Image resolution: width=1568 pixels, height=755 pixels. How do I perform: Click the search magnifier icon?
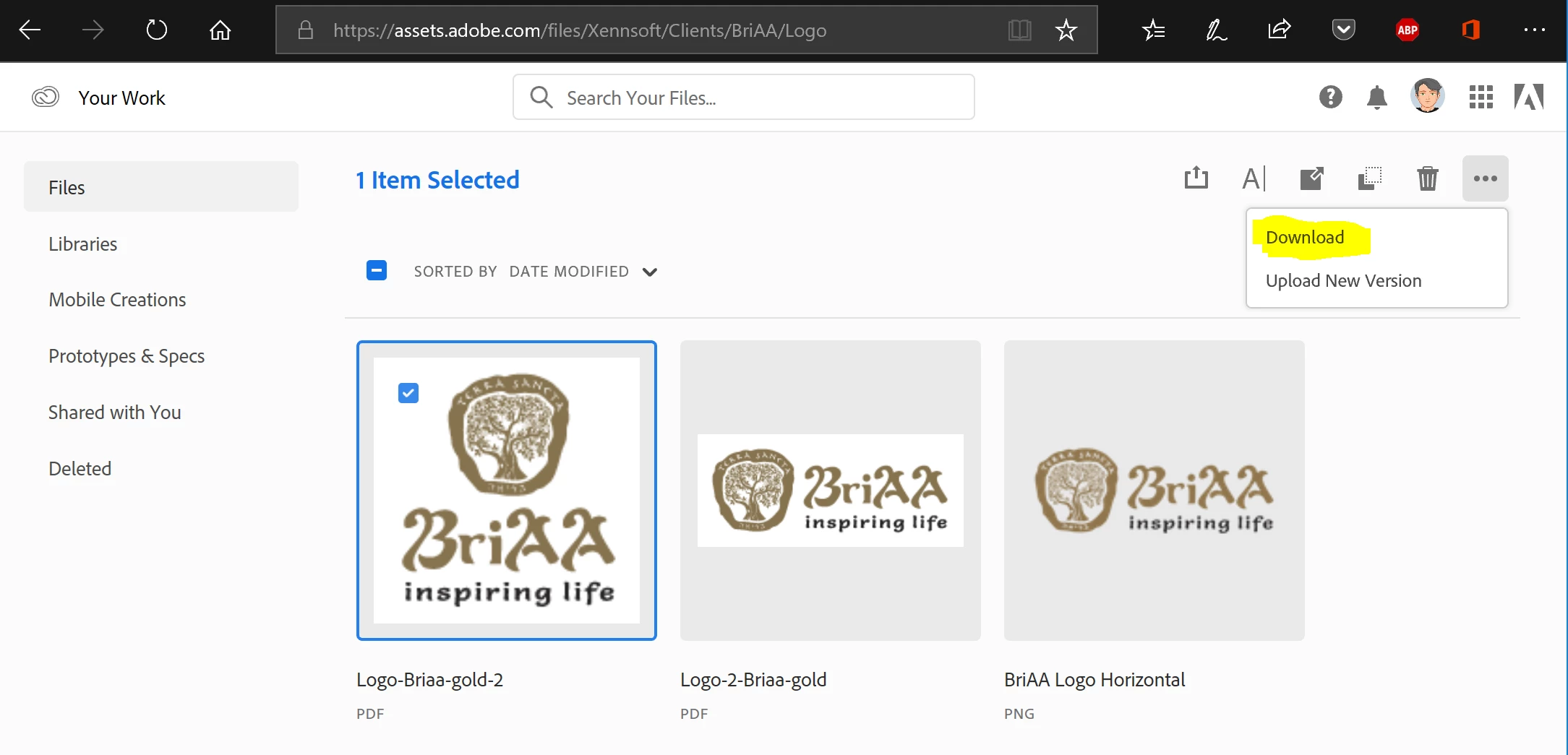click(541, 97)
